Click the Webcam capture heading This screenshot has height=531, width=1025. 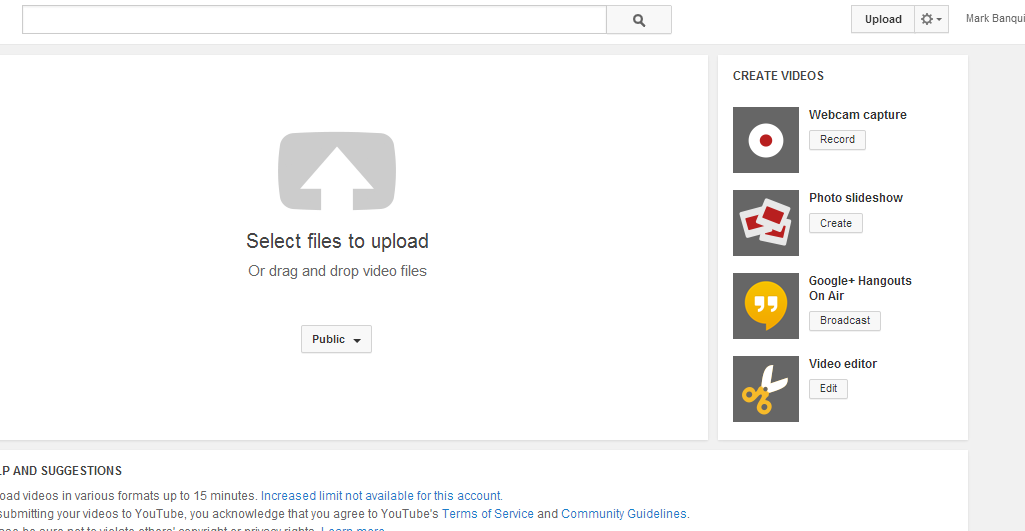click(x=858, y=115)
